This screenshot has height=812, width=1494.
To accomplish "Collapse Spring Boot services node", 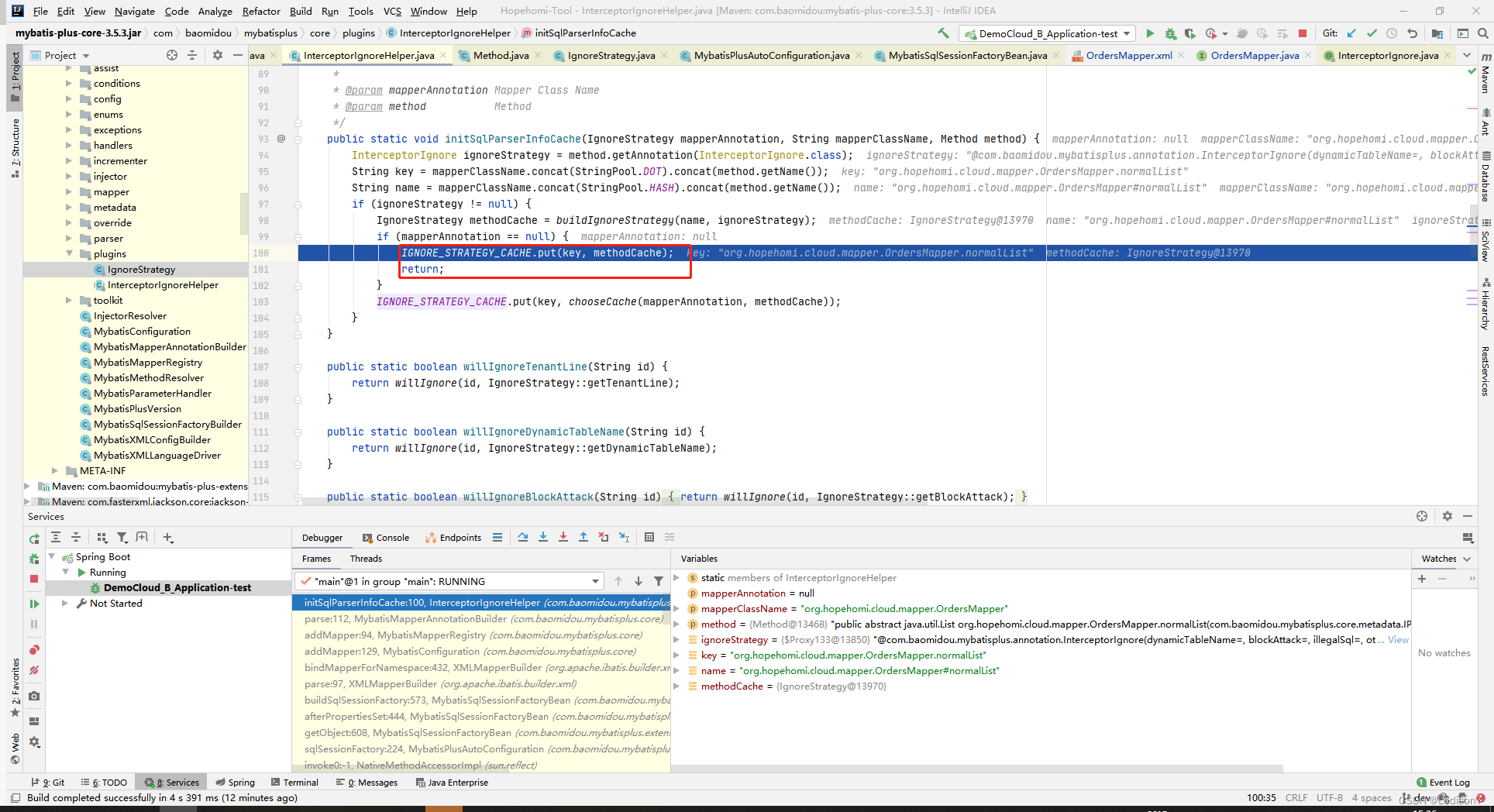I will (x=53, y=556).
